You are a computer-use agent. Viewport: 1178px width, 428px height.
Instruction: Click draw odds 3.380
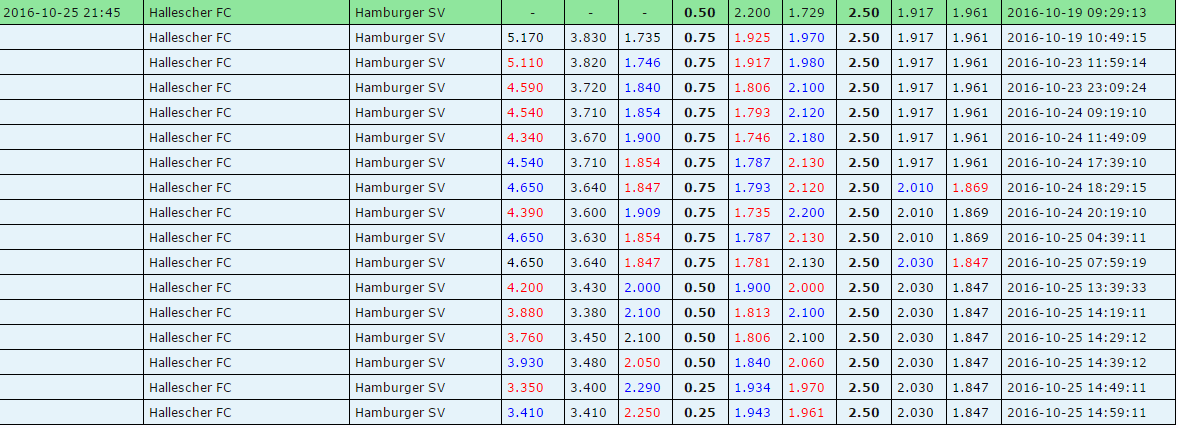click(588, 312)
